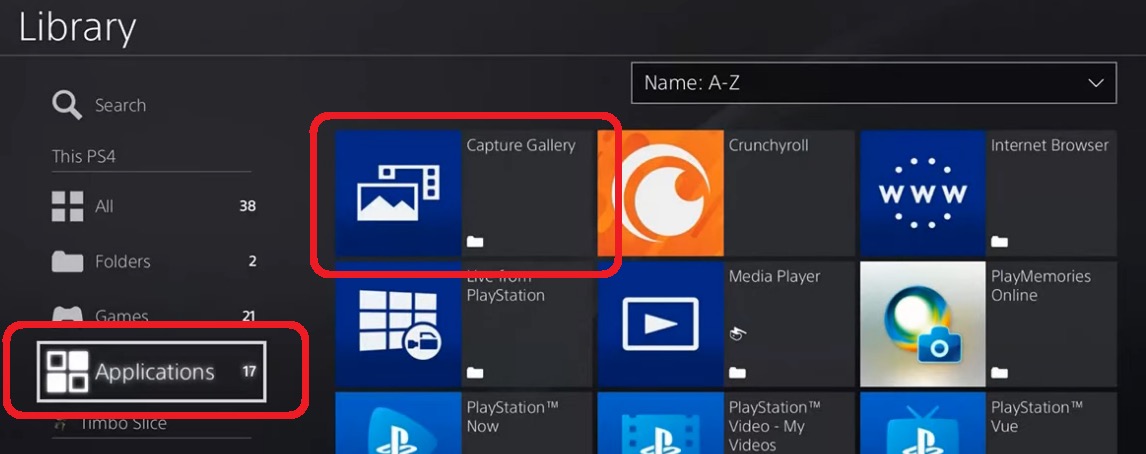Select the Applications category label
The width and height of the screenshot is (1146, 454).
pyautogui.click(x=155, y=372)
